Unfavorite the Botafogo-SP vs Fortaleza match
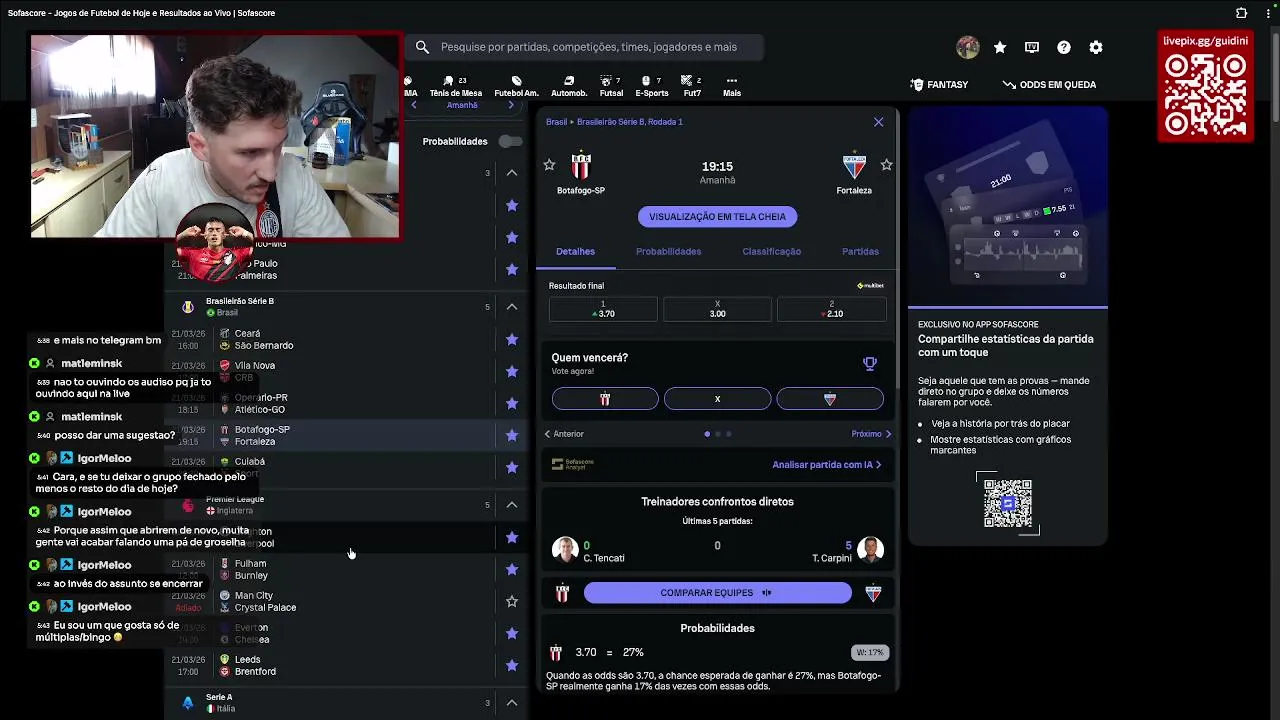 point(512,435)
